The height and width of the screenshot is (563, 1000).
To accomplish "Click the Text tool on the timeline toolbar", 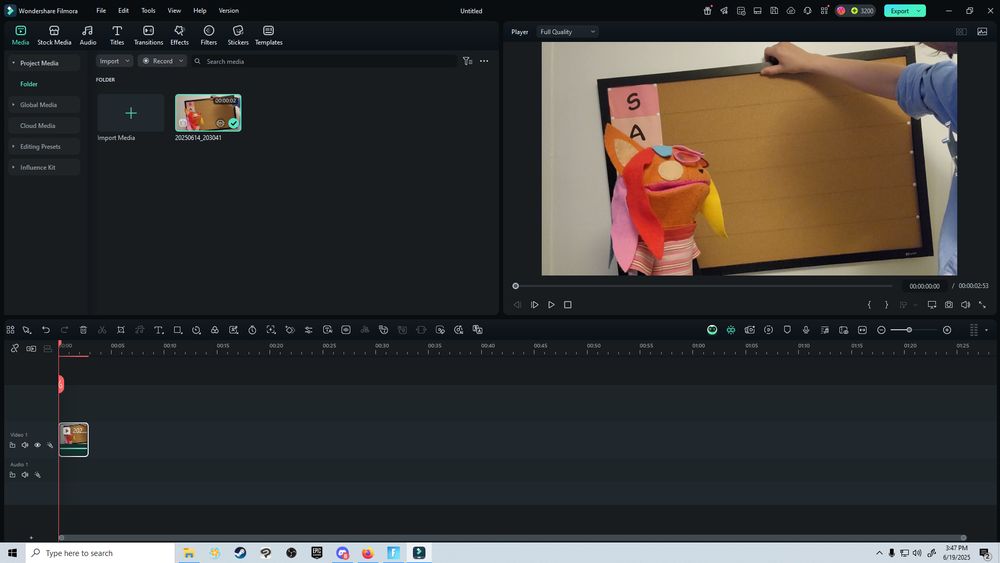I will [x=158, y=330].
